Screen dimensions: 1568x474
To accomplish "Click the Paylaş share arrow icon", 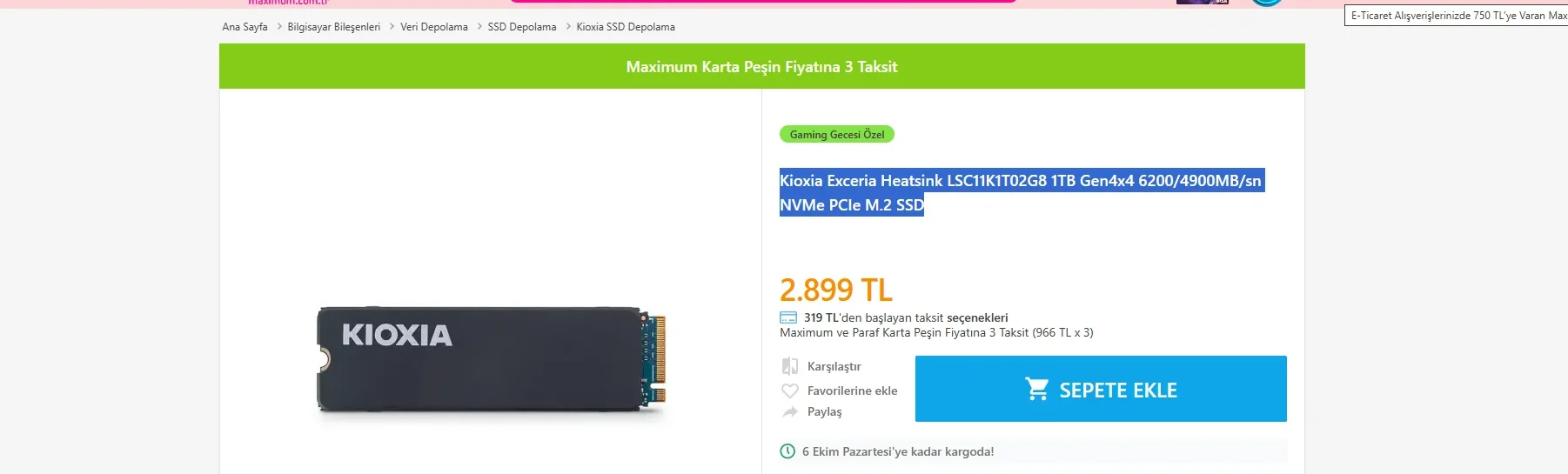I will pyautogui.click(x=790, y=411).
